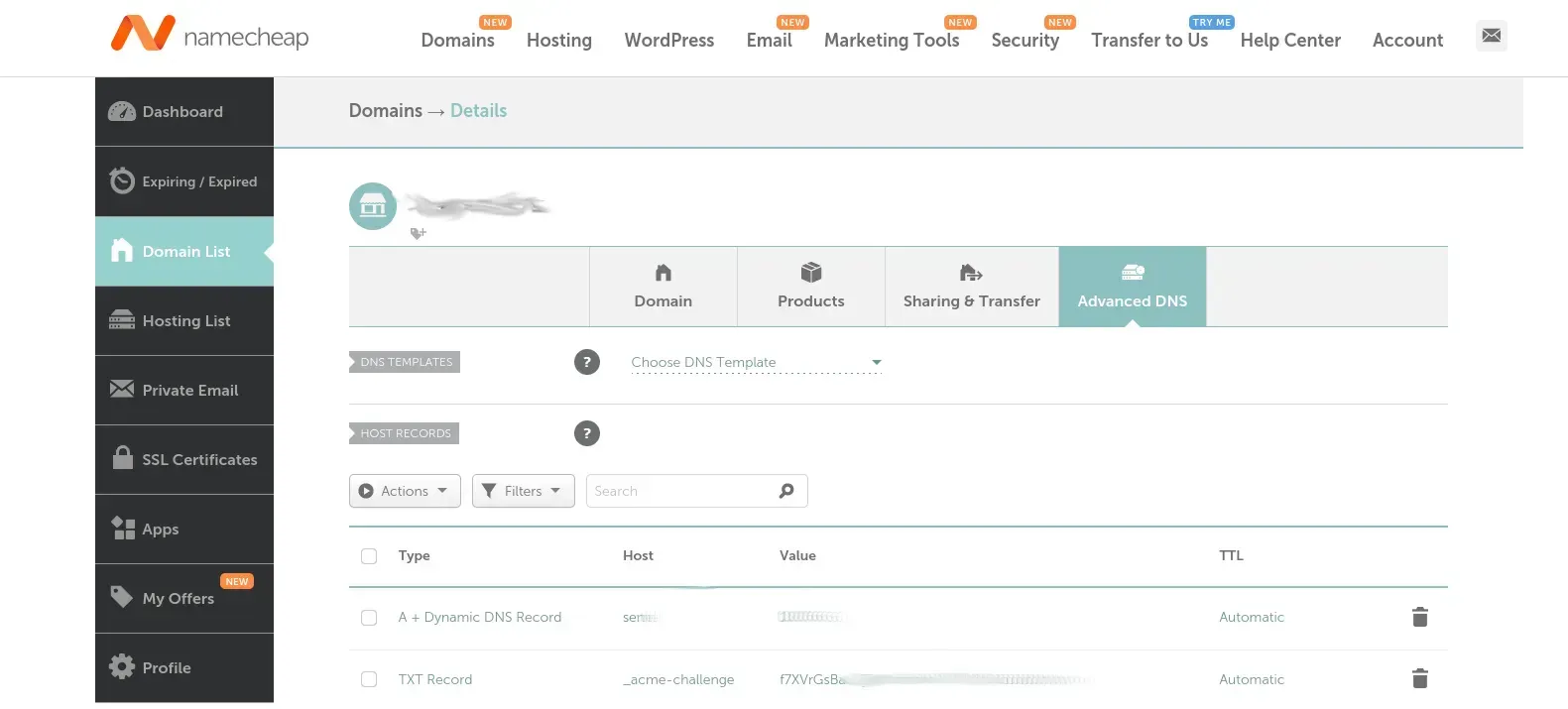Viewport: 1568px width, 709px height.
Task: Open Profile in the sidebar
Action: click(x=184, y=667)
